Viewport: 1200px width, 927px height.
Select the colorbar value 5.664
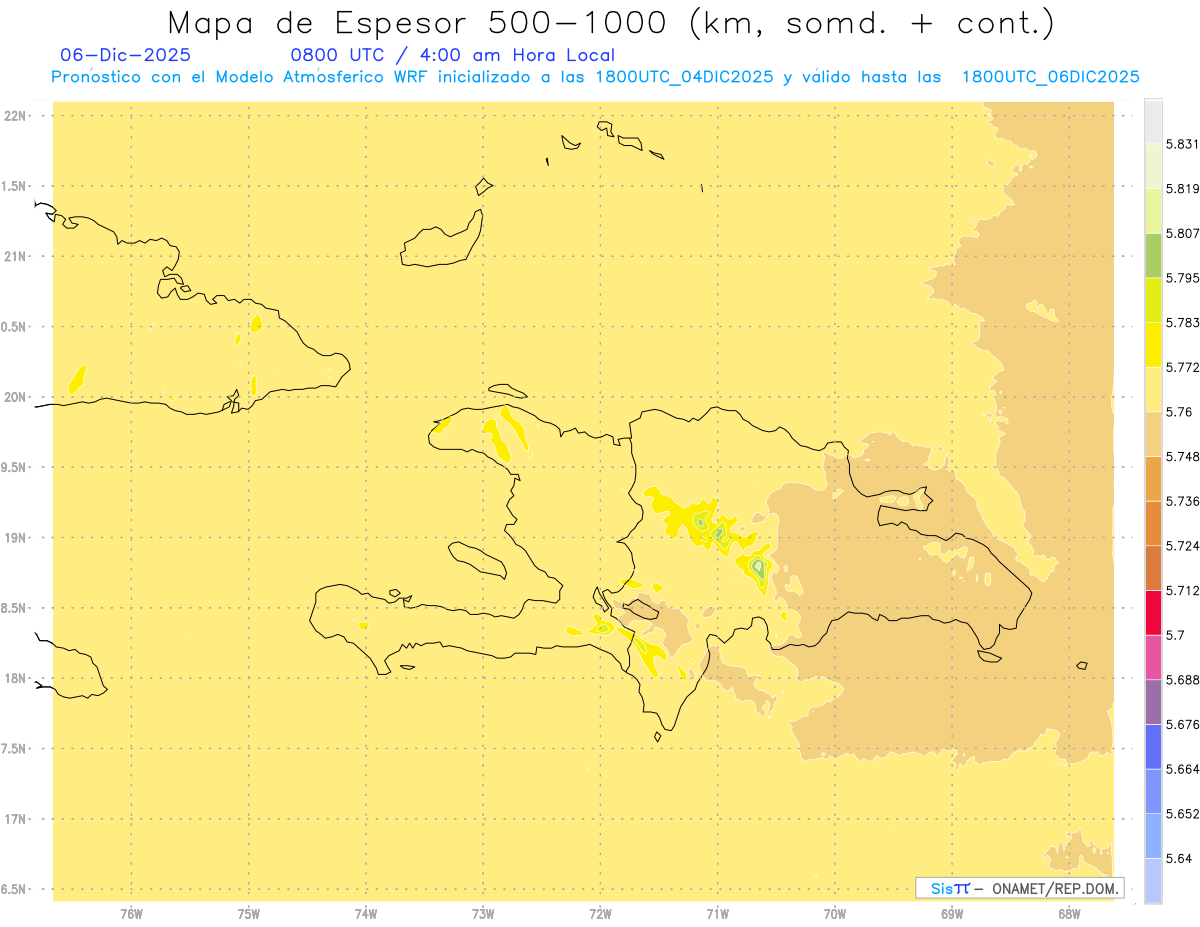1182,769
